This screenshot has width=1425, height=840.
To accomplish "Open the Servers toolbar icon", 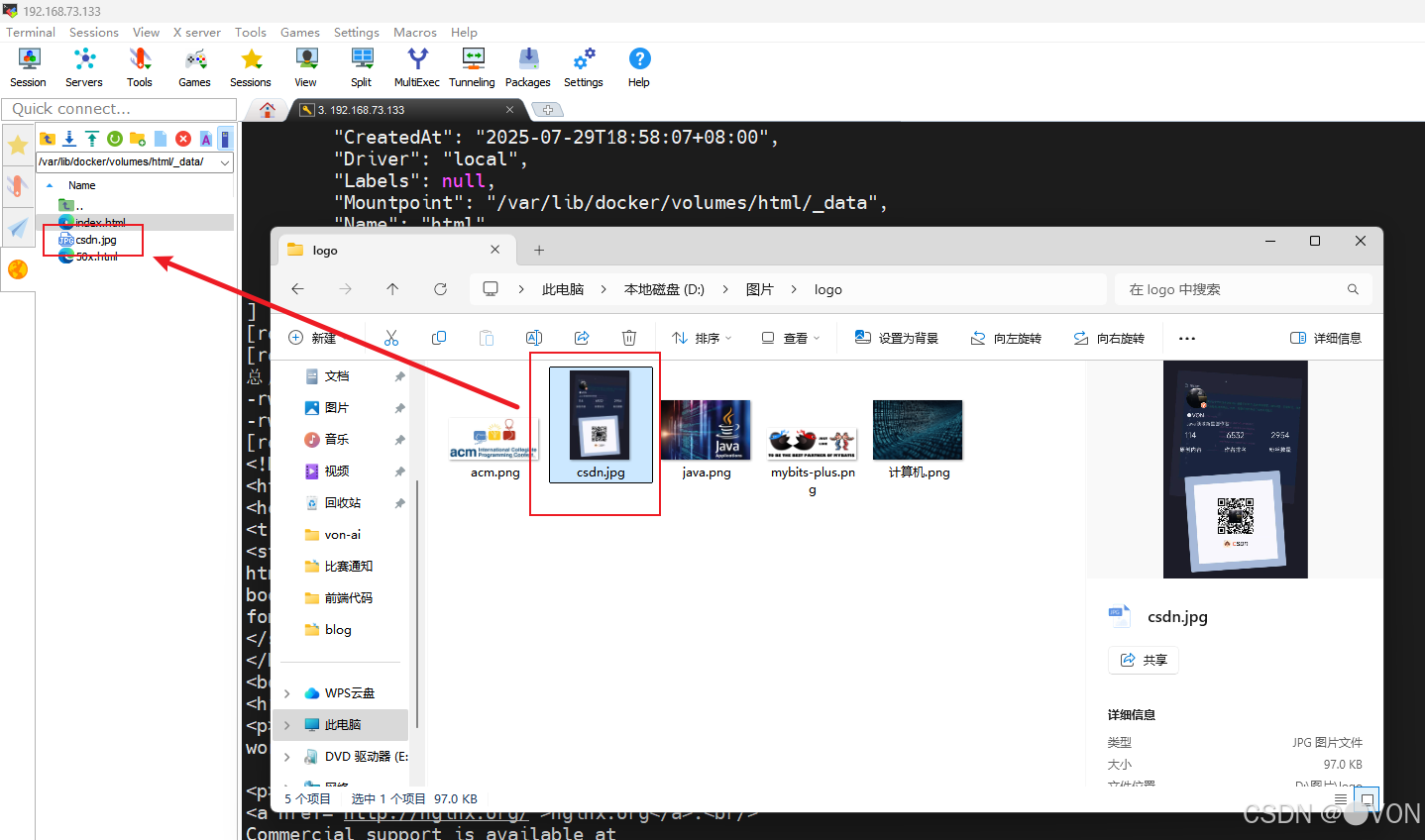I will click(84, 68).
